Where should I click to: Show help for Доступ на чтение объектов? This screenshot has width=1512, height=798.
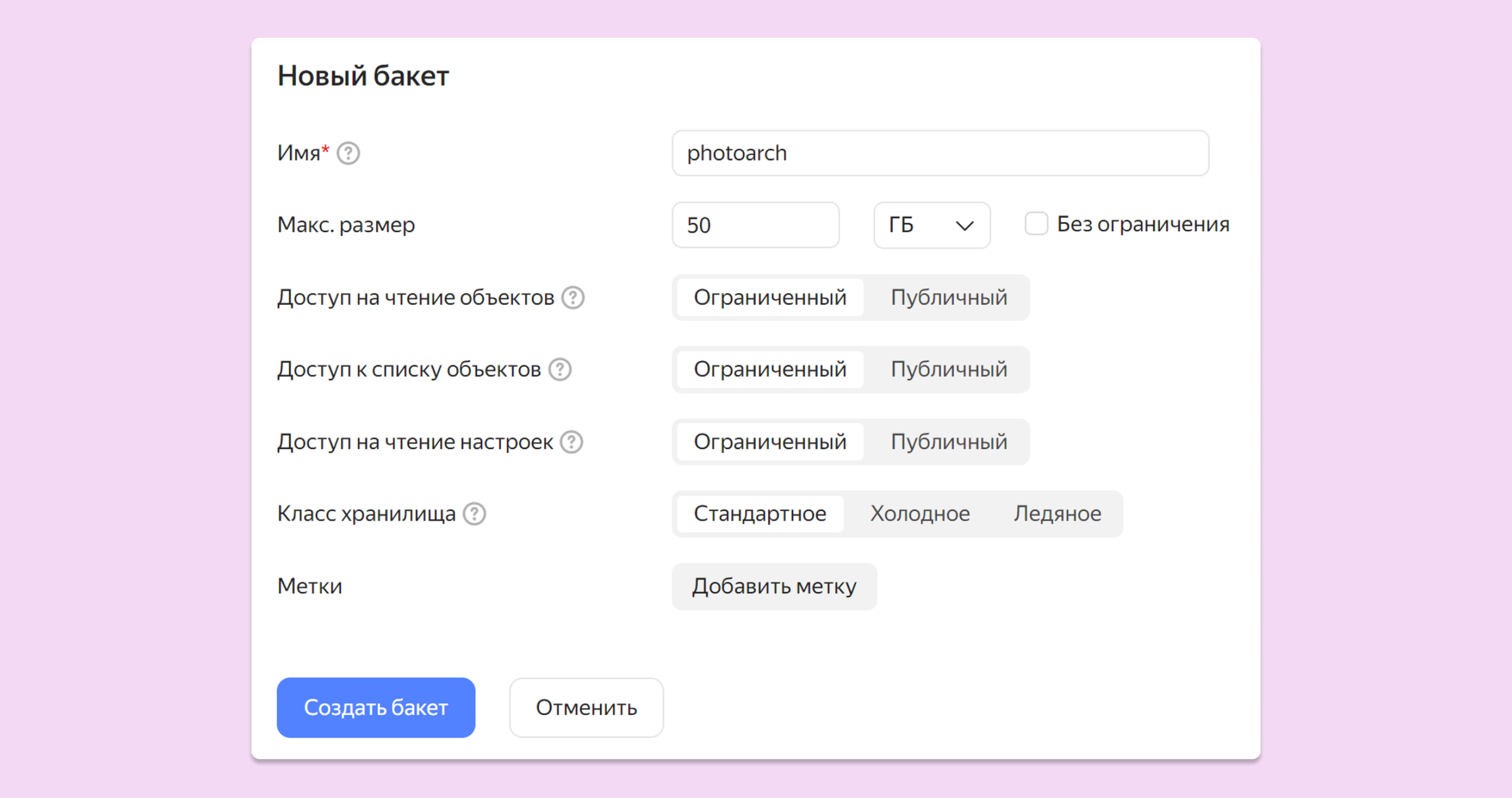point(572,298)
